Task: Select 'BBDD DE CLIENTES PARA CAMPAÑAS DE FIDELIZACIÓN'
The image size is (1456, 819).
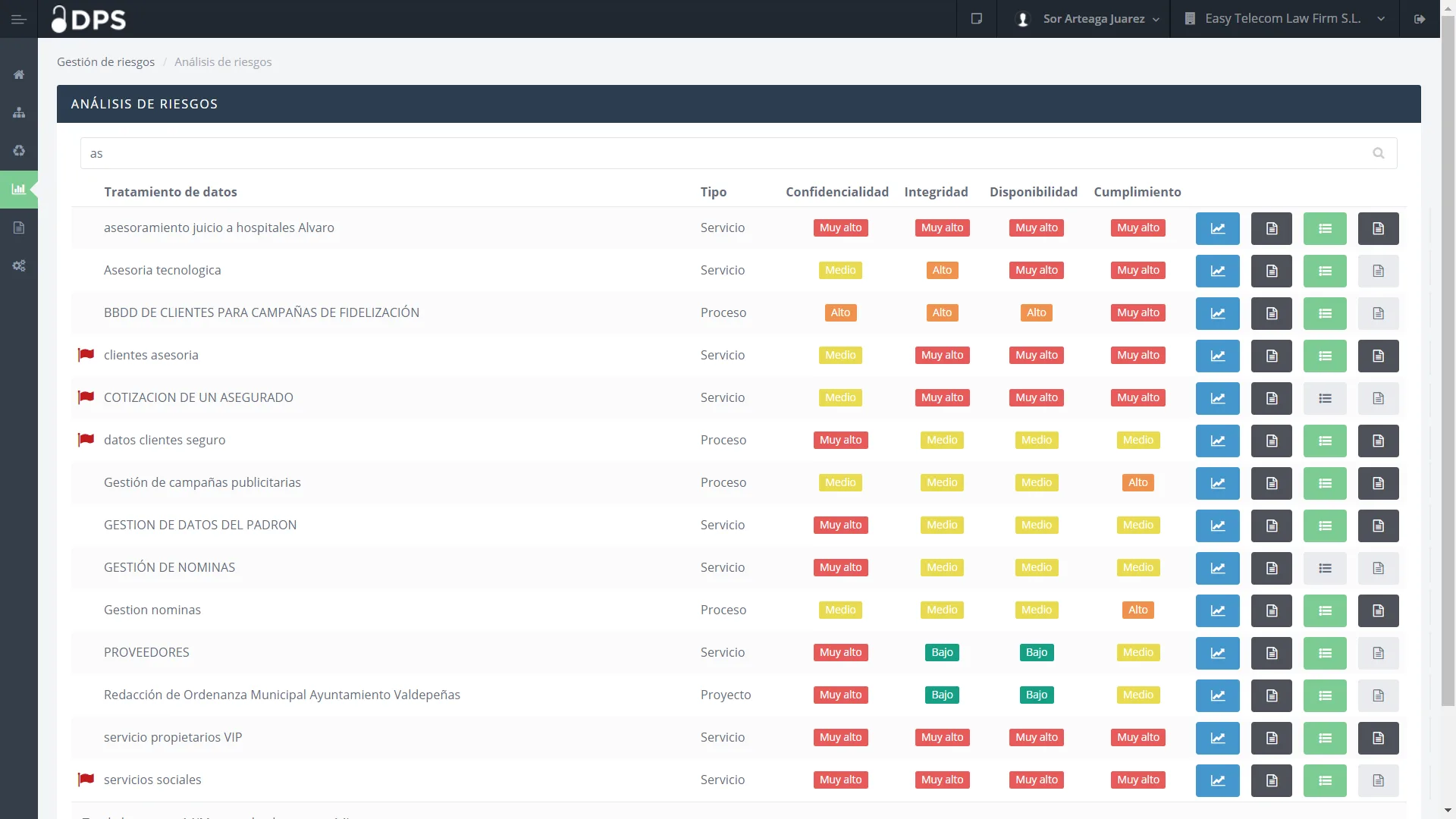Action: point(262,312)
